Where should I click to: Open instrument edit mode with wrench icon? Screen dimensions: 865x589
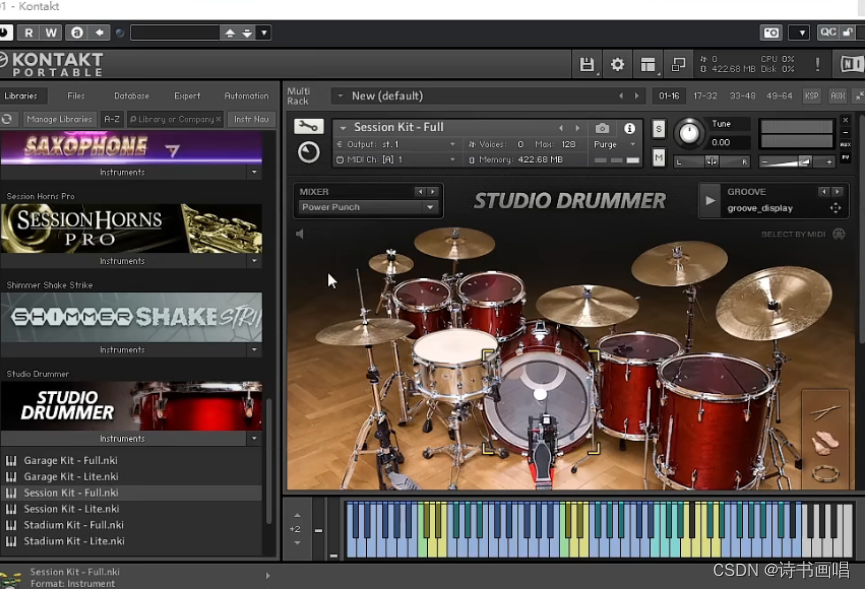tap(308, 127)
